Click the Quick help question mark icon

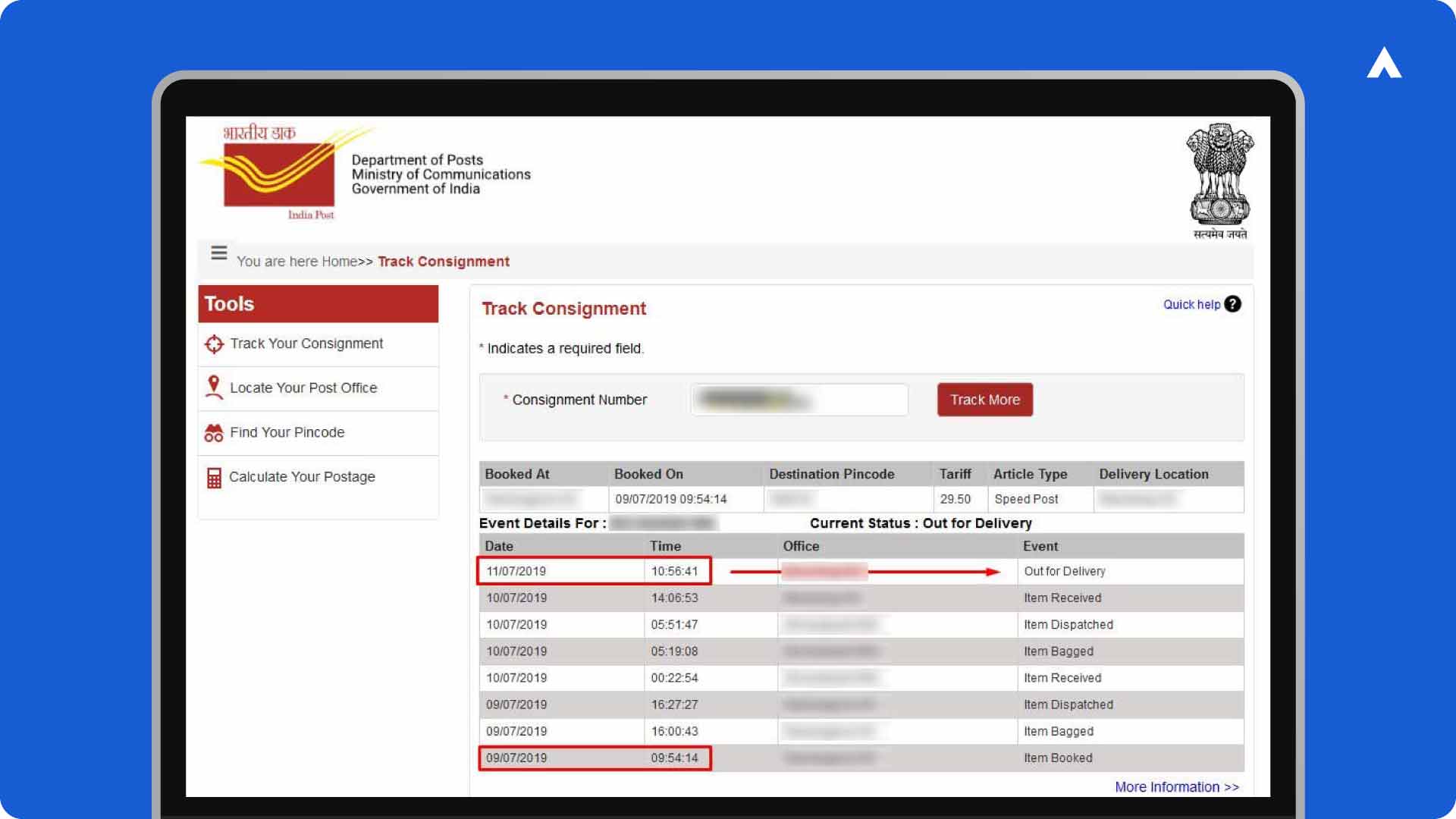coord(1233,304)
